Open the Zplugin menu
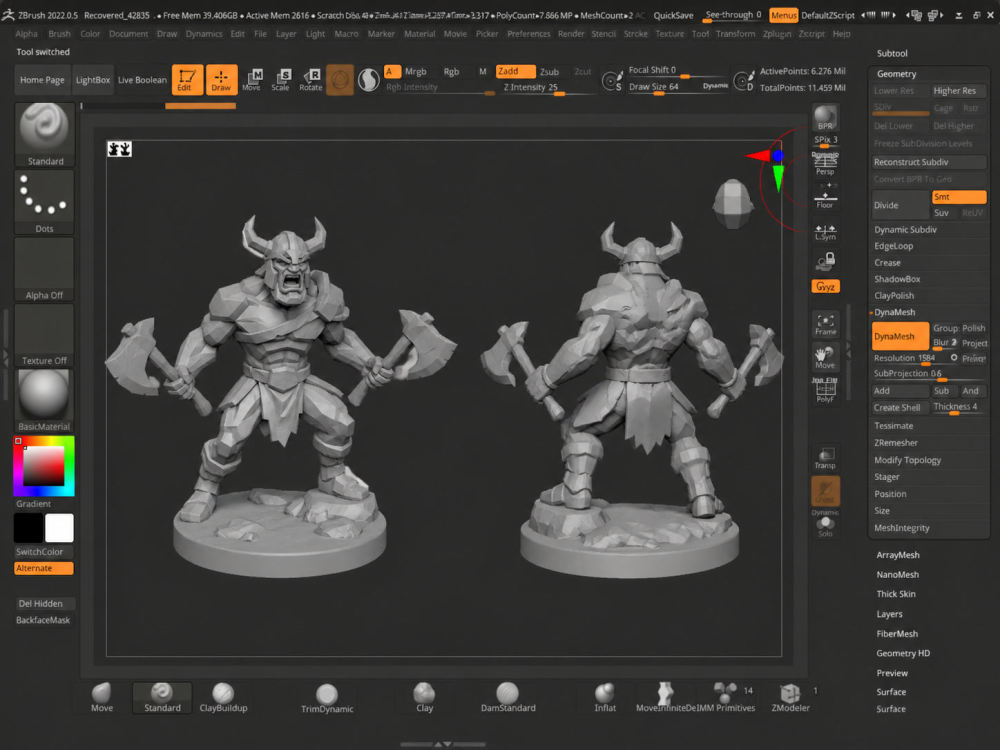Viewport: 1000px width, 750px height. pos(776,34)
